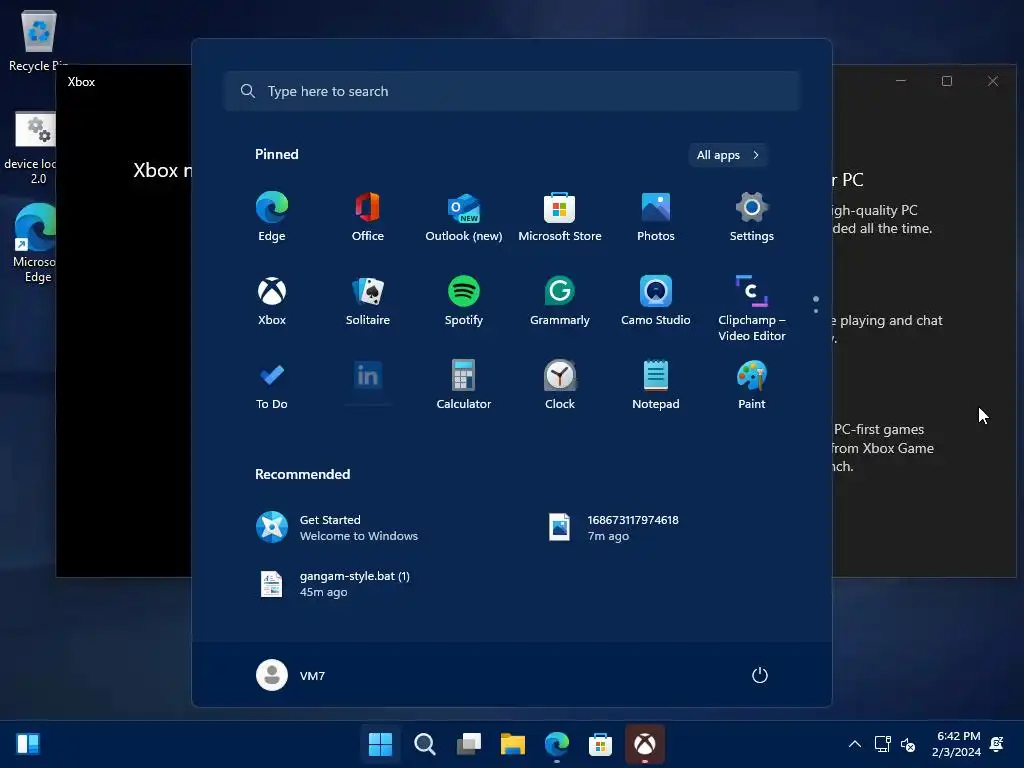Close the Xbox window
The image size is (1024, 768).
pos(993,81)
